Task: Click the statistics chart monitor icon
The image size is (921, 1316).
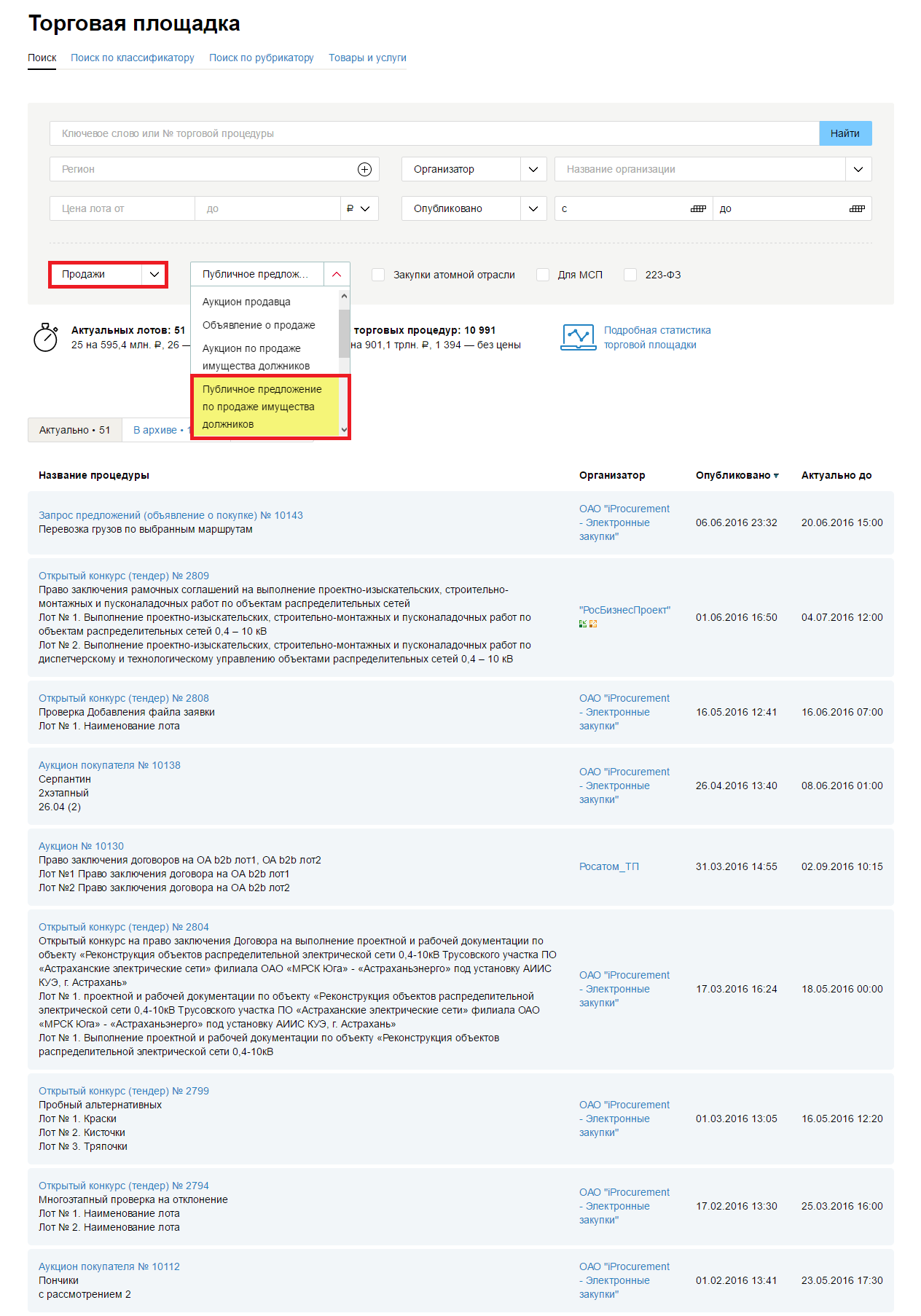Action: click(578, 337)
